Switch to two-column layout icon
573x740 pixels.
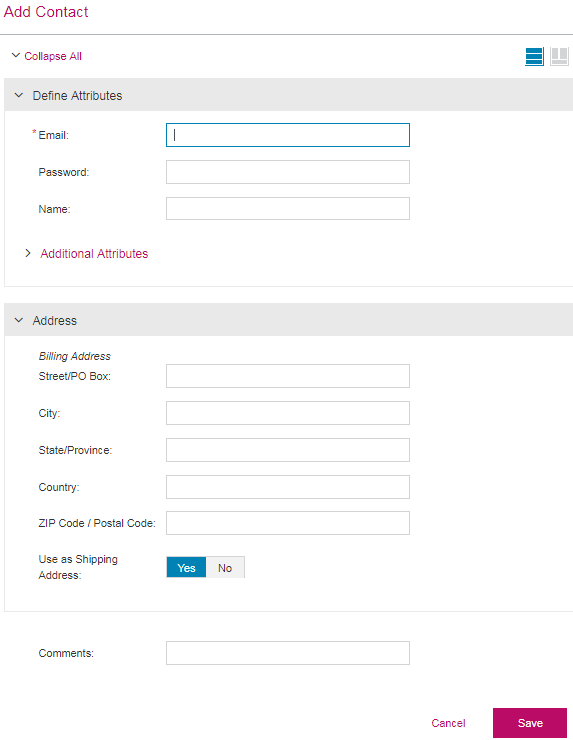(559, 57)
